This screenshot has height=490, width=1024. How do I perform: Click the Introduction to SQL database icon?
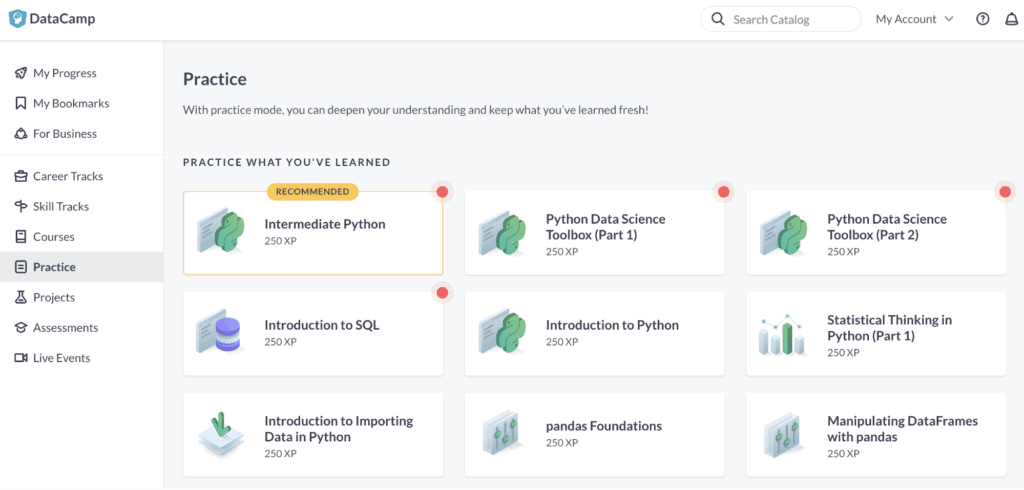coord(220,332)
